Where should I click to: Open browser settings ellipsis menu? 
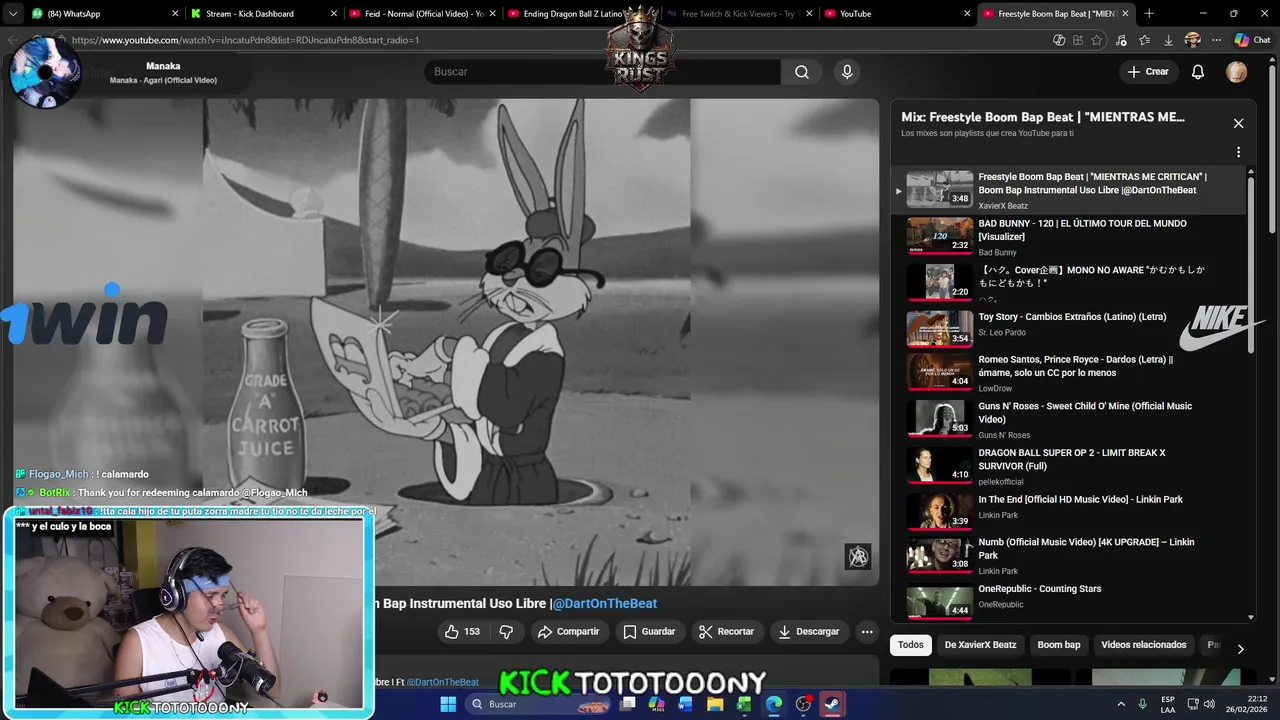(1216, 40)
